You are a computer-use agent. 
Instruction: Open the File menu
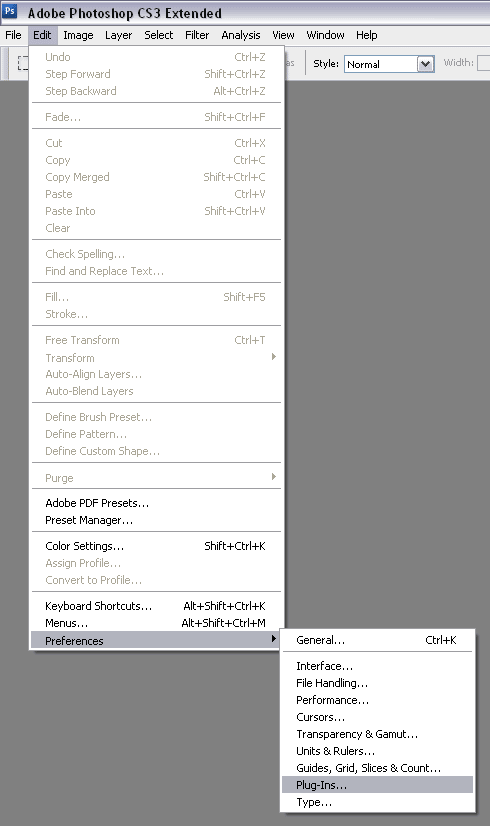click(x=13, y=35)
